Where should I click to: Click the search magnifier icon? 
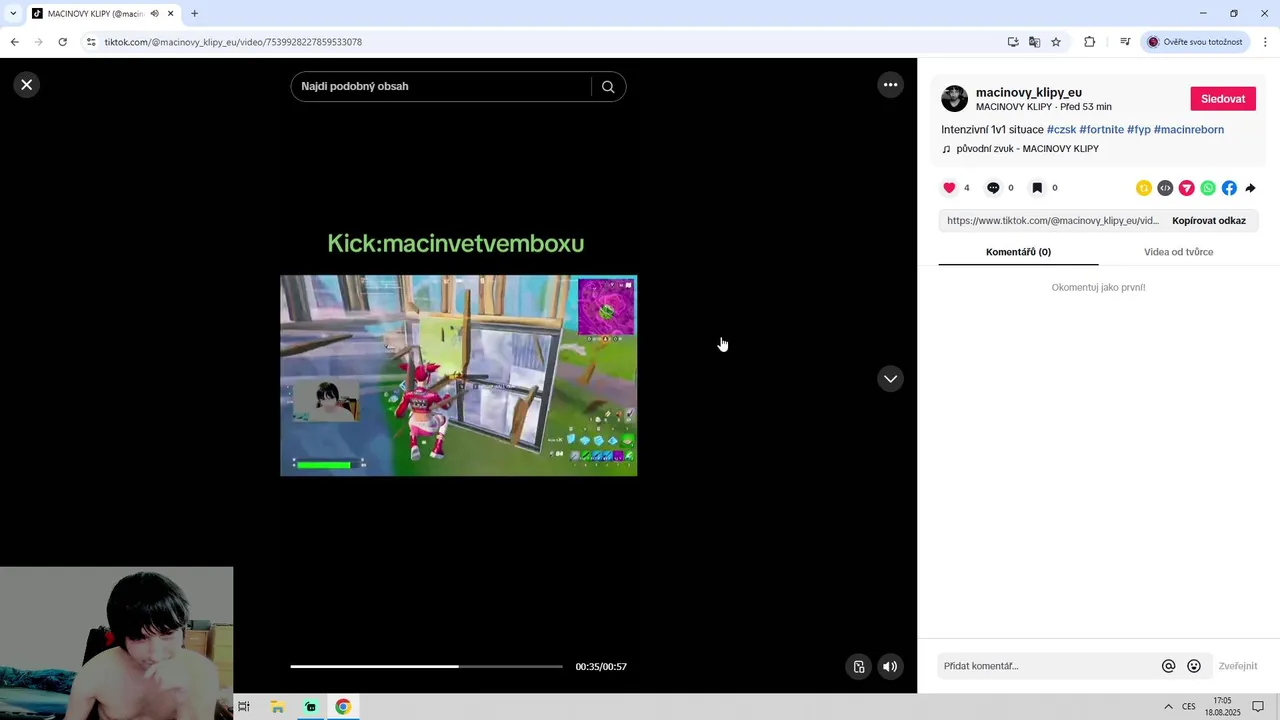tap(608, 86)
